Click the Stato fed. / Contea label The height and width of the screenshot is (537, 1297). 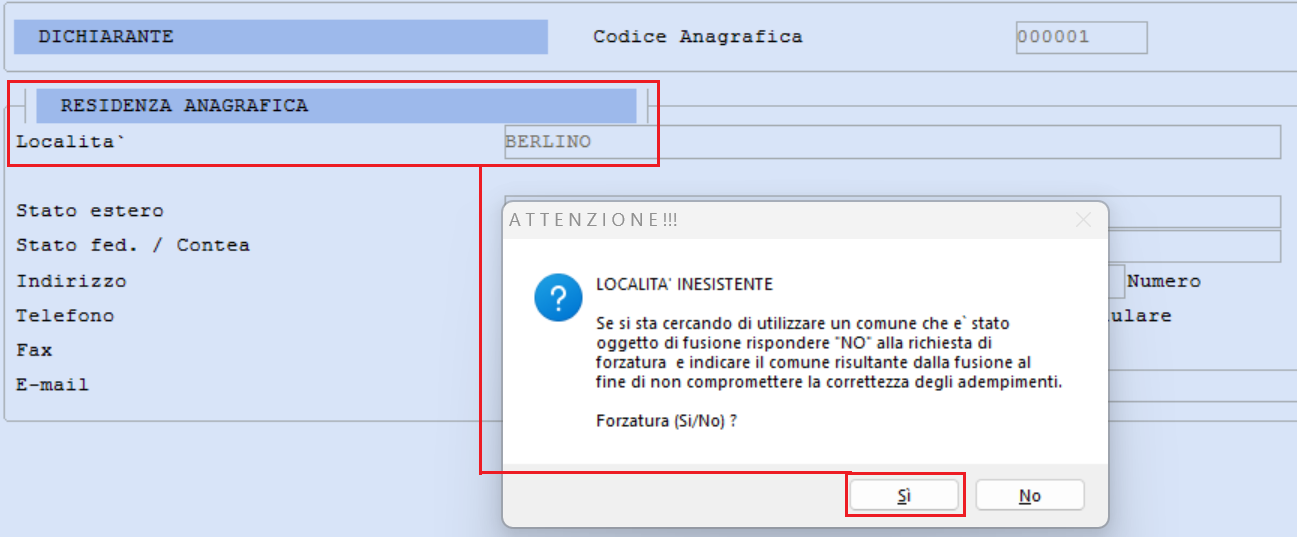click(133, 245)
